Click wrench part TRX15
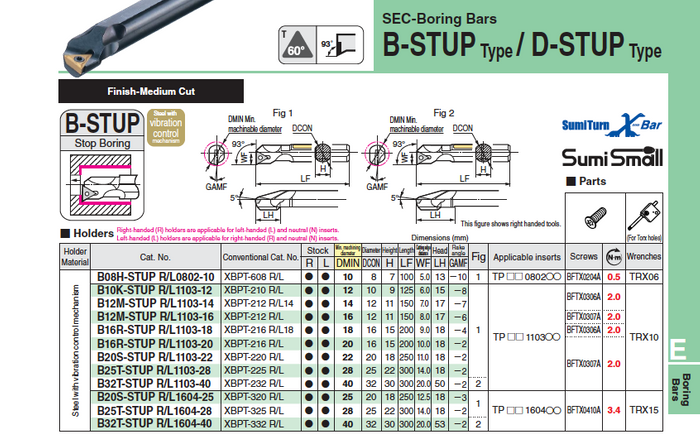 tap(644, 410)
